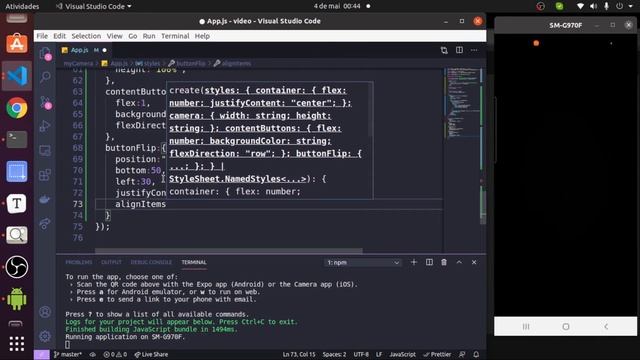The width and height of the screenshot is (640, 360).
Task: Open the Selection menu
Action: 86,36
